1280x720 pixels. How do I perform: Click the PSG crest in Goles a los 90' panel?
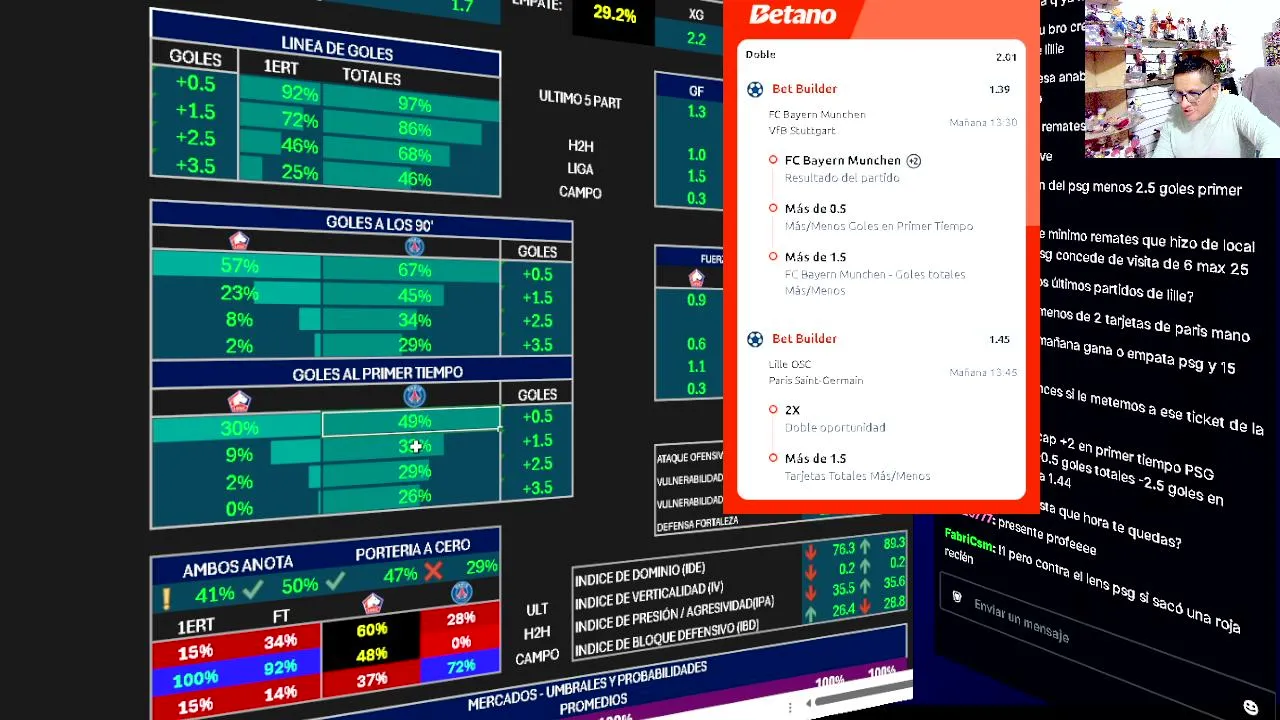pos(414,246)
